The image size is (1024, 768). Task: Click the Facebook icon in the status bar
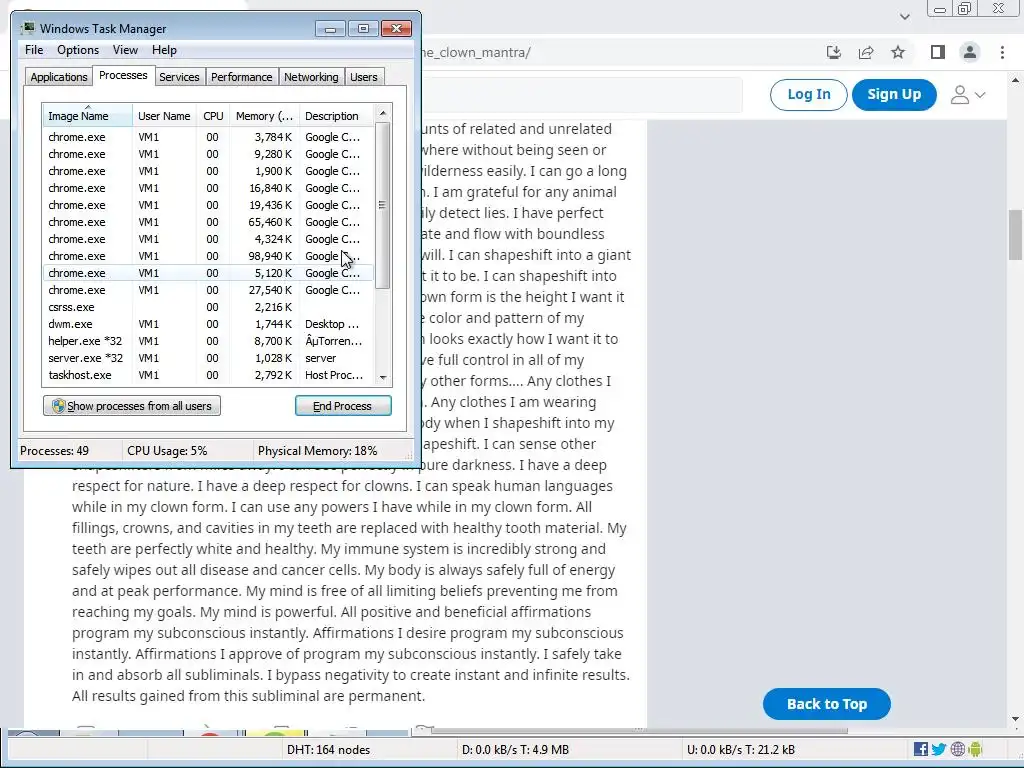pyautogui.click(x=921, y=749)
